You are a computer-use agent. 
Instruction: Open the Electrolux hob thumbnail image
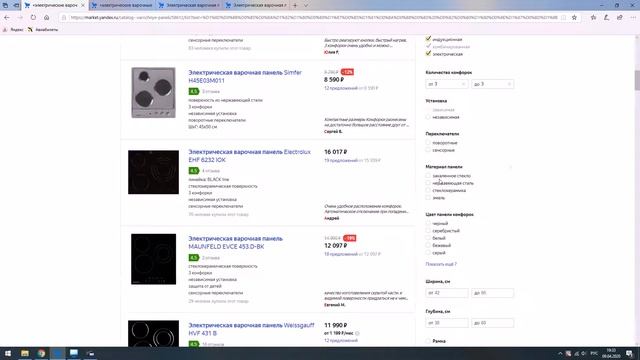(x=153, y=172)
